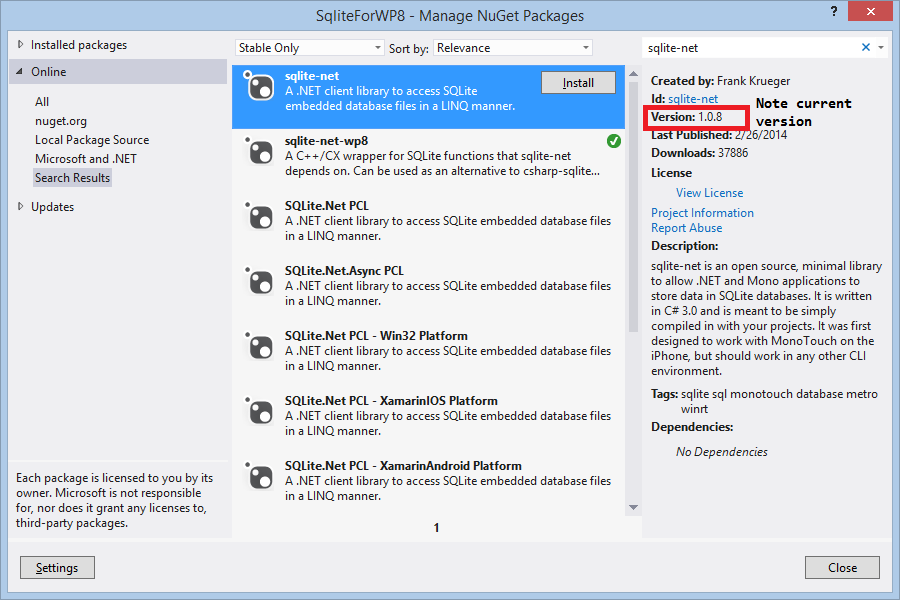Collapse the Online section
The height and width of the screenshot is (600, 900).
pos(20,72)
